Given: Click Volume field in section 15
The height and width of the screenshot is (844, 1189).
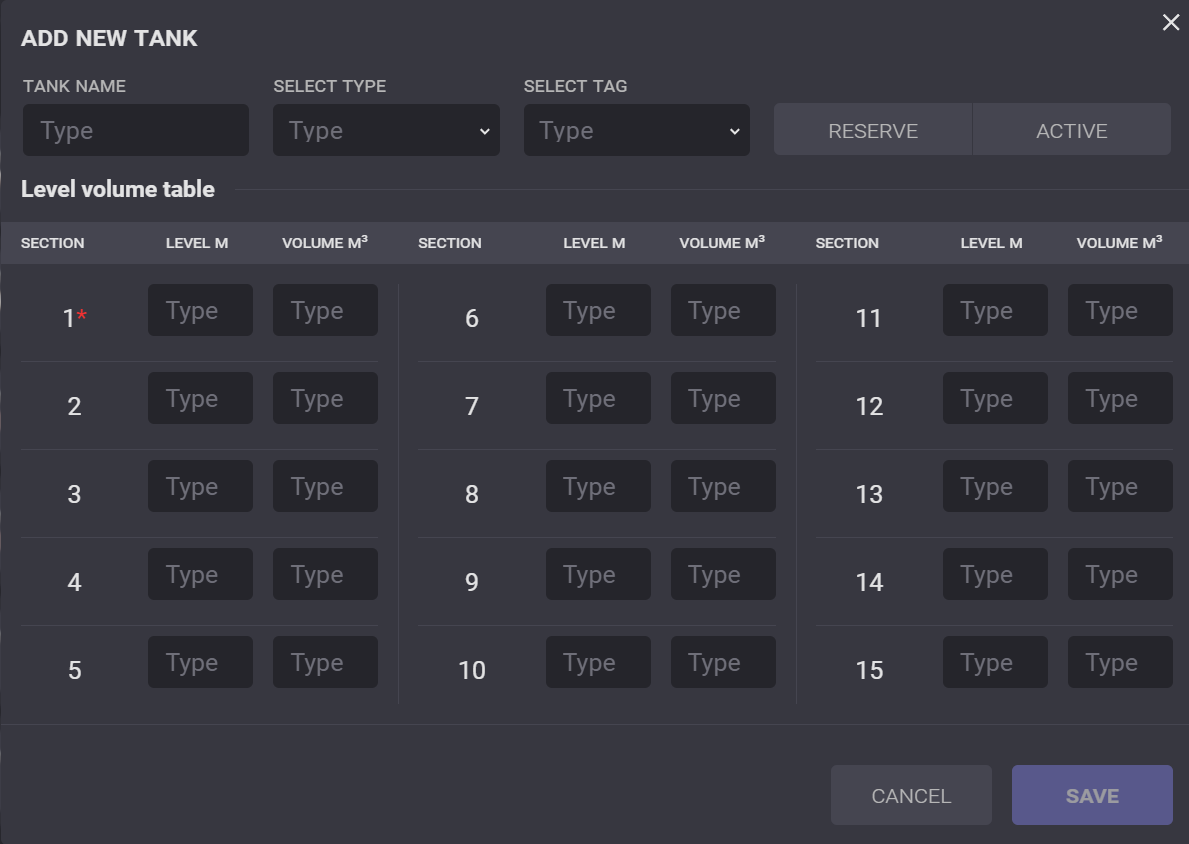Looking at the screenshot, I should click(1120, 662).
